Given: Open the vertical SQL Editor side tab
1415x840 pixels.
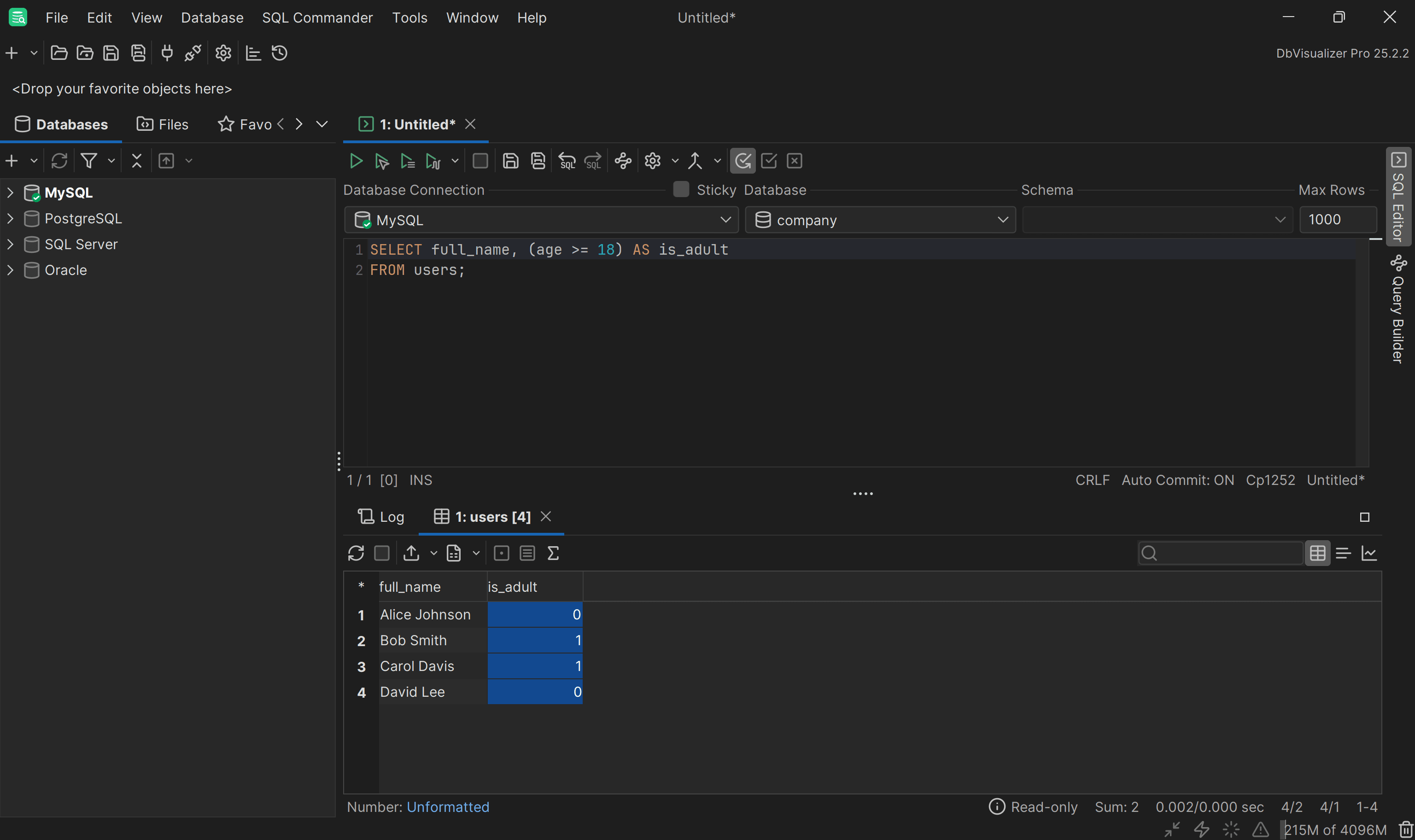Looking at the screenshot, I should pos(1398,197).
